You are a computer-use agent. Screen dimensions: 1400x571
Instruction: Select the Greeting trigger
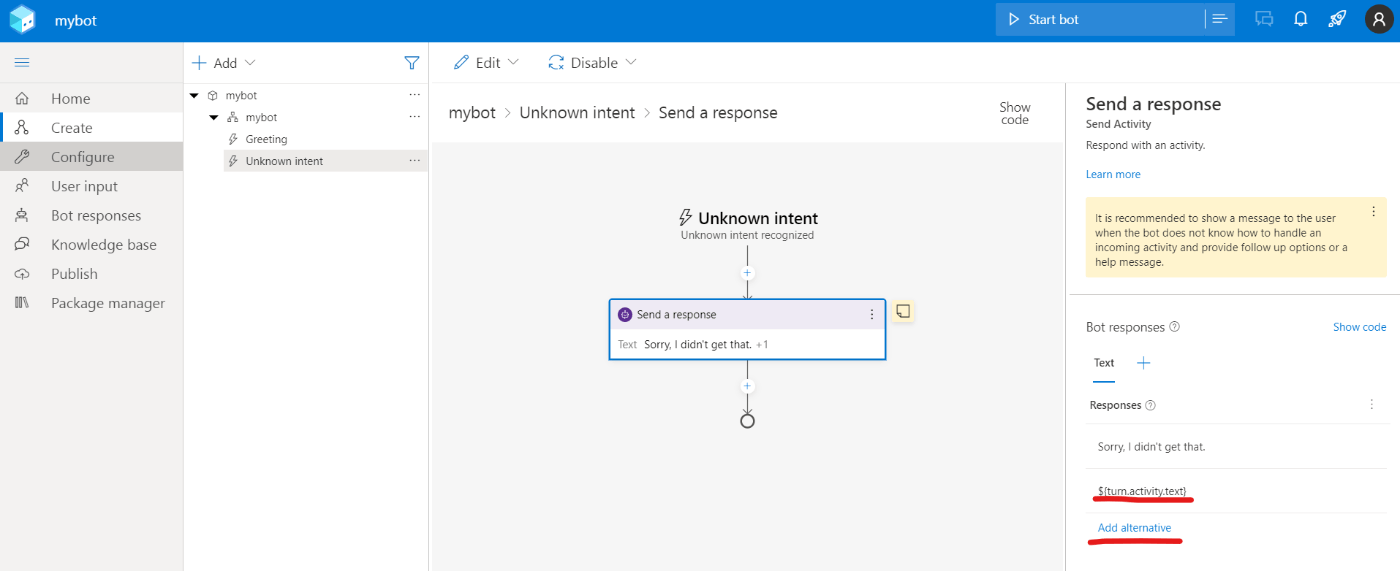click(266, 139)
